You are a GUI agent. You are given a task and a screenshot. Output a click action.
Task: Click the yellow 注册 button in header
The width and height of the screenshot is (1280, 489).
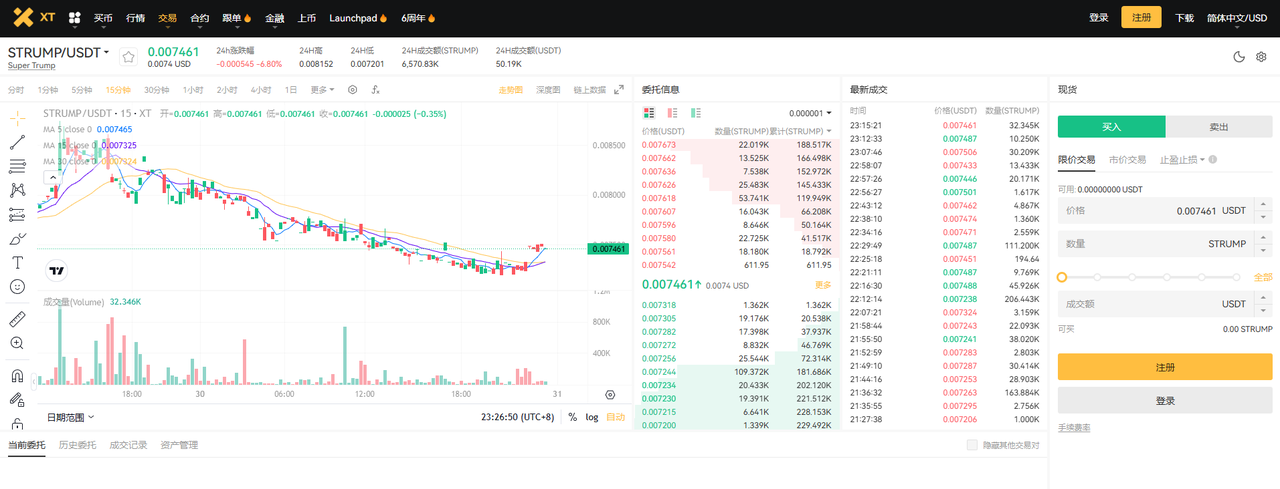1141,18
